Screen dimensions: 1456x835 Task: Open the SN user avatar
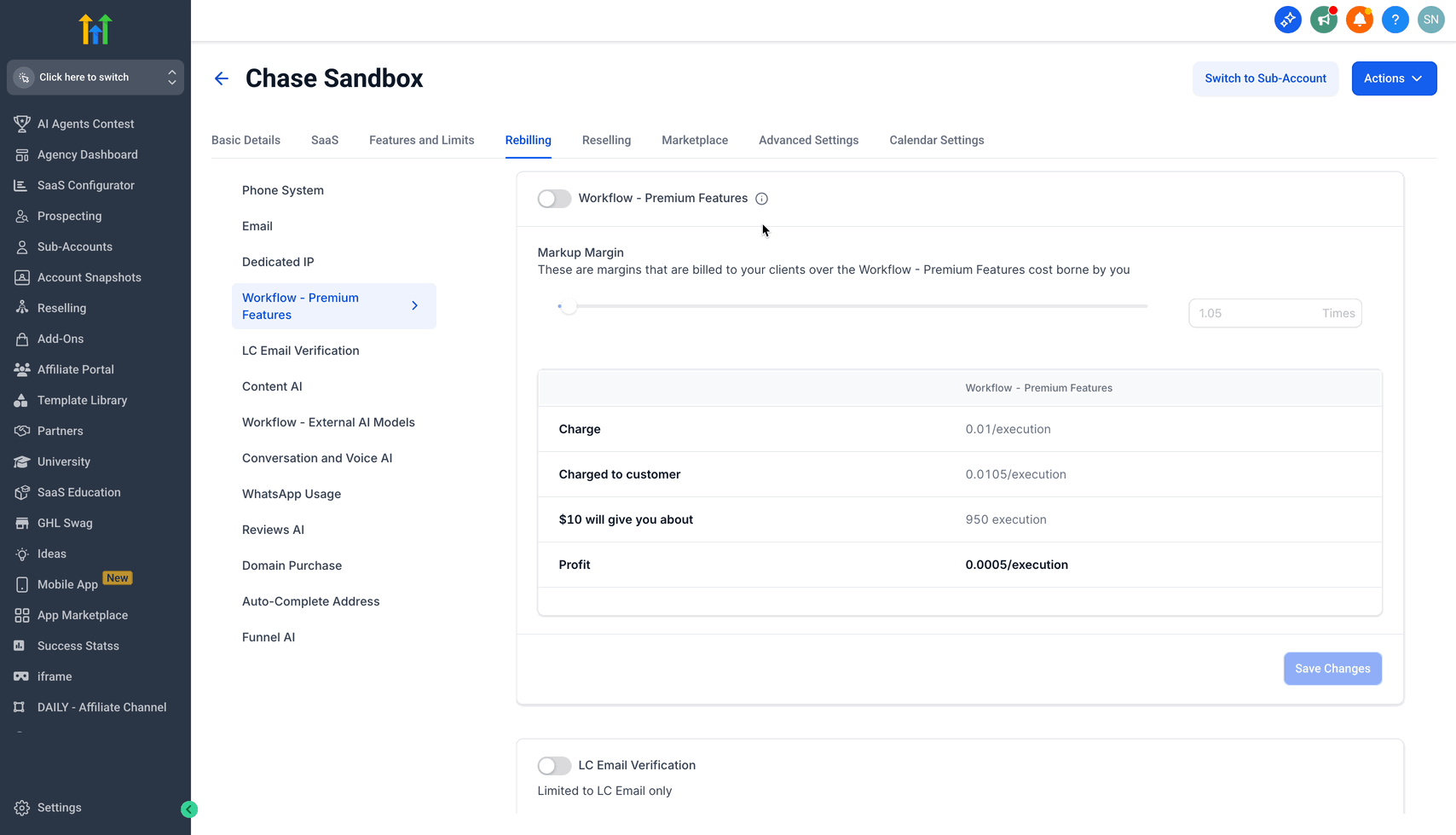pos(1430,20)
